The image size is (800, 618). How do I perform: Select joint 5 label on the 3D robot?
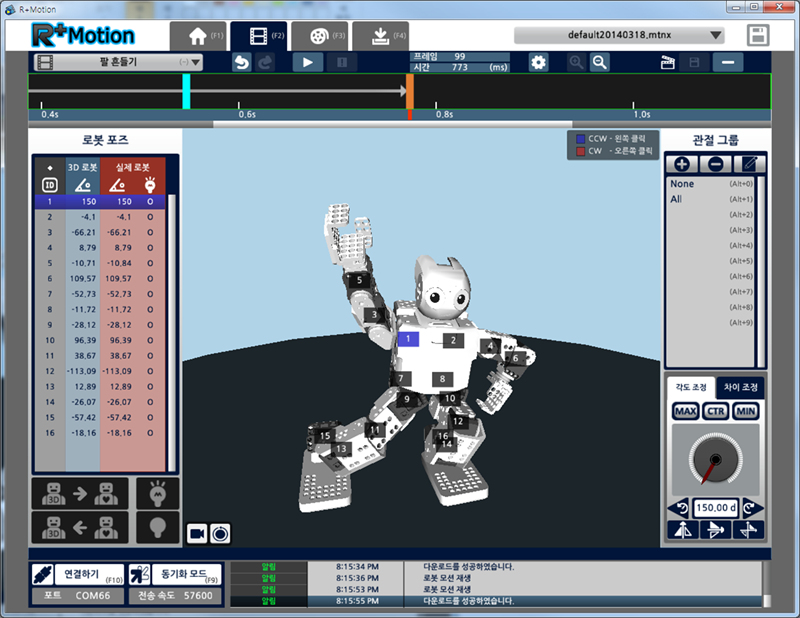point(359,280)
